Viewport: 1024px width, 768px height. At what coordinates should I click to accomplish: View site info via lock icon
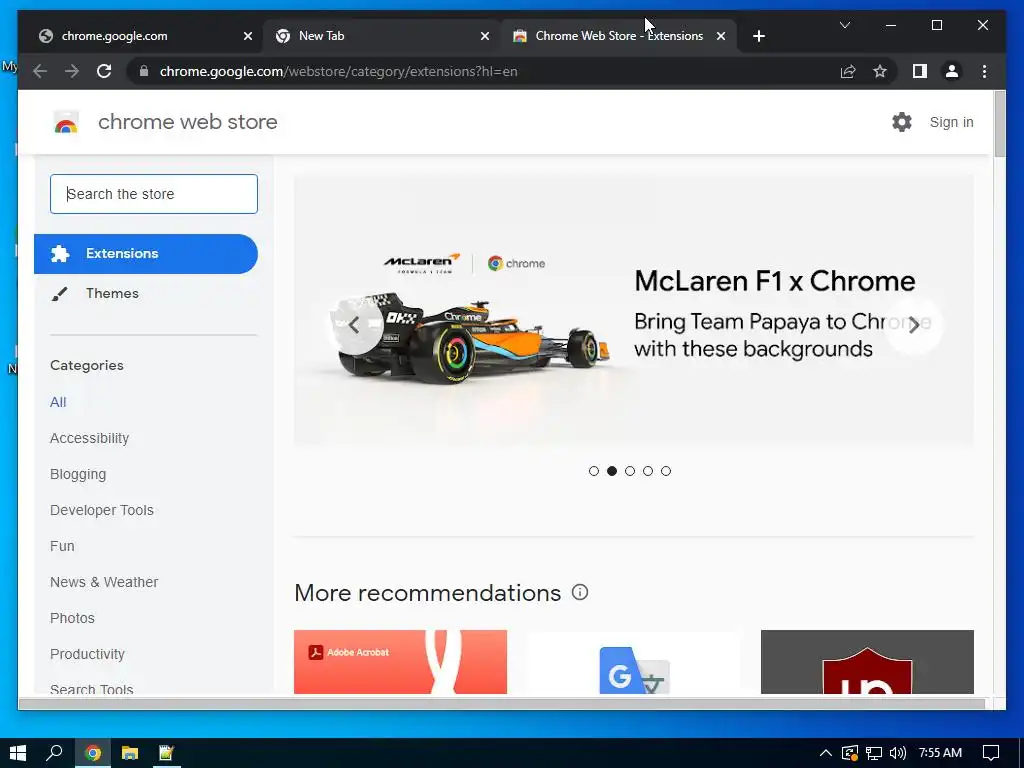(144, 71)
